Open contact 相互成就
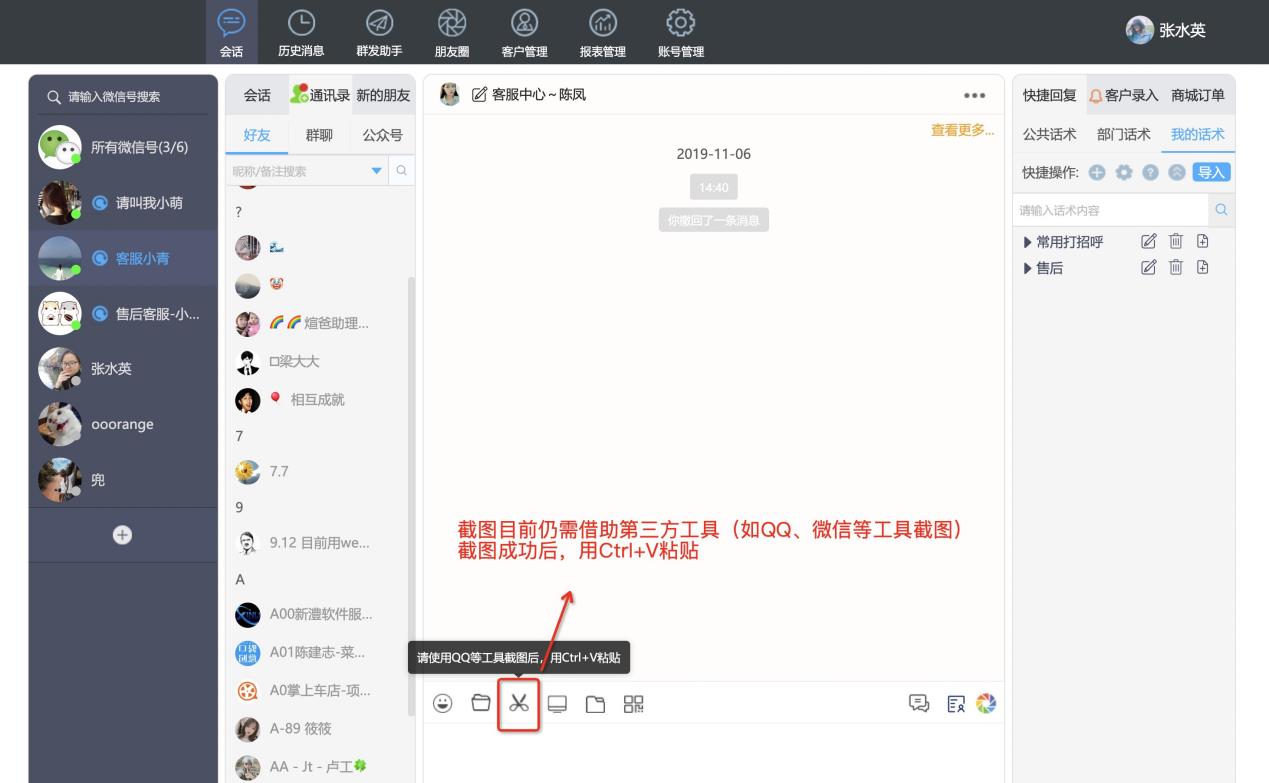The height and width of the screenshot is (783, 1269). 316,399
